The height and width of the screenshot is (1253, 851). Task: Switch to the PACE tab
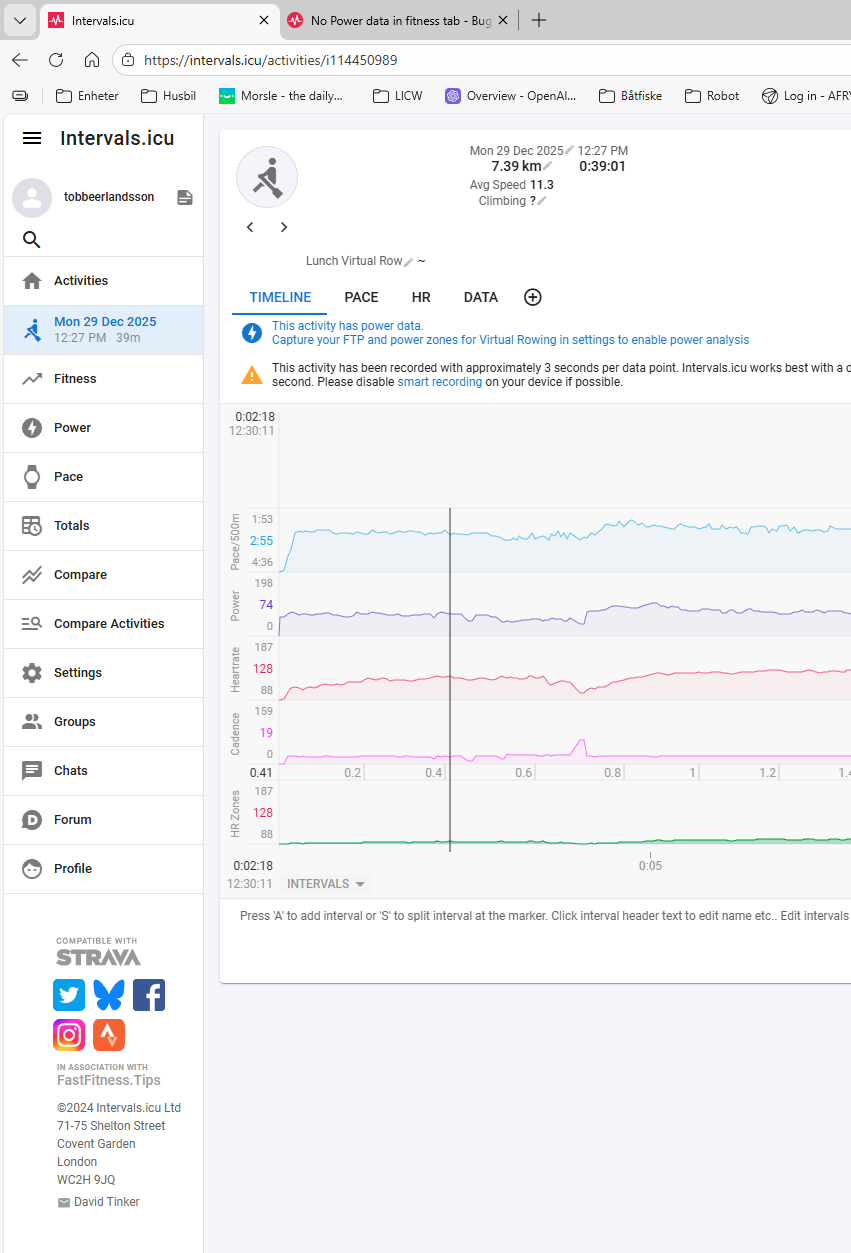pos(361,297)
